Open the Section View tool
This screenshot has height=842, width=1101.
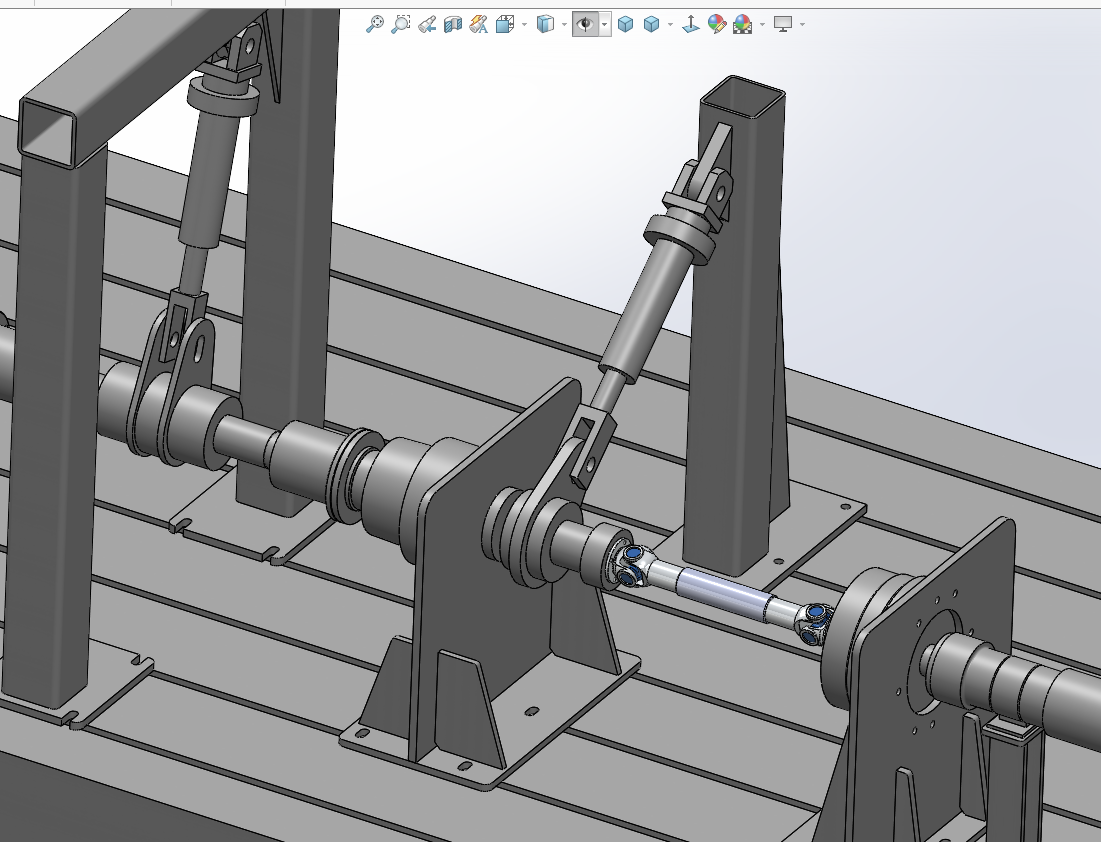pos(453,25)
